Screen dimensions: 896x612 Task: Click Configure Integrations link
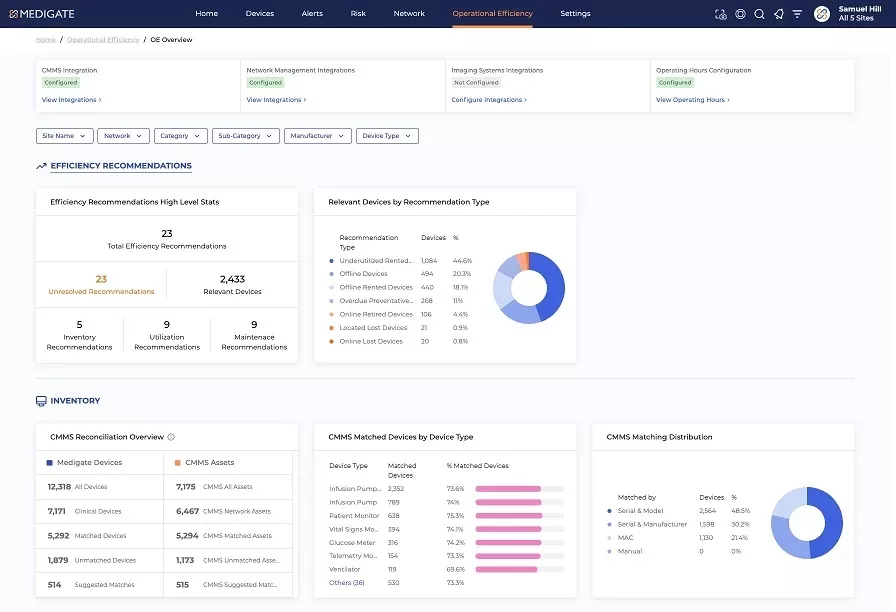click(489, 100)
